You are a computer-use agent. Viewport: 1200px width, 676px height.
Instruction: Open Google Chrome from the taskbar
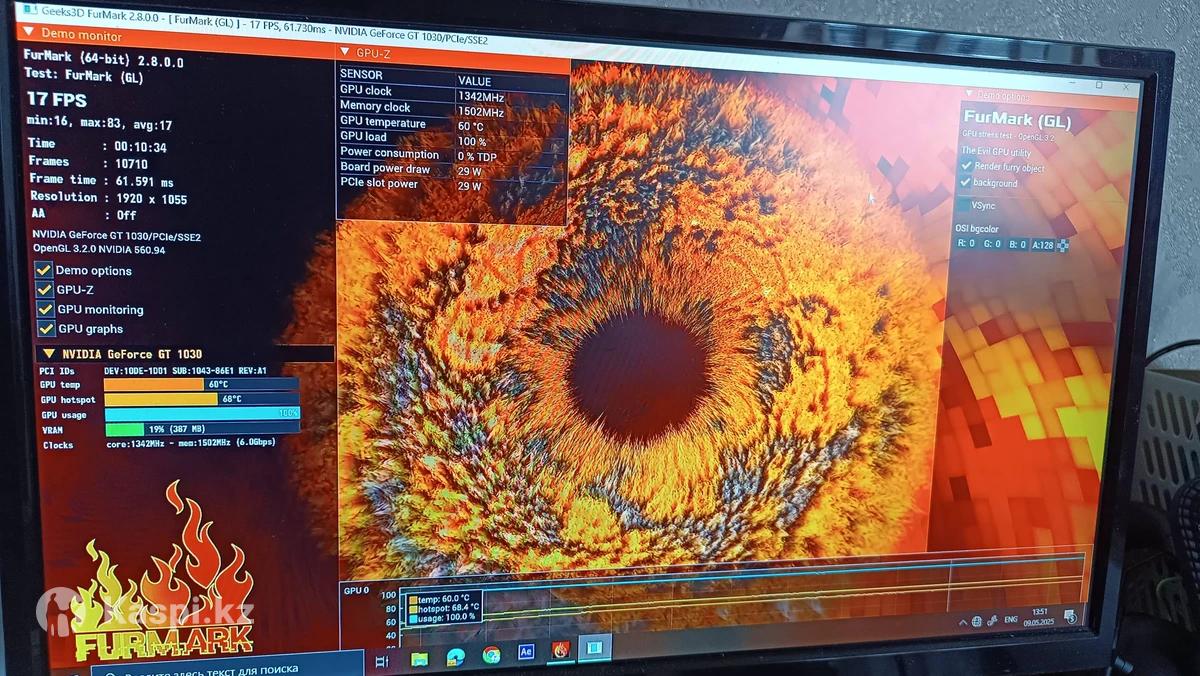491,655
